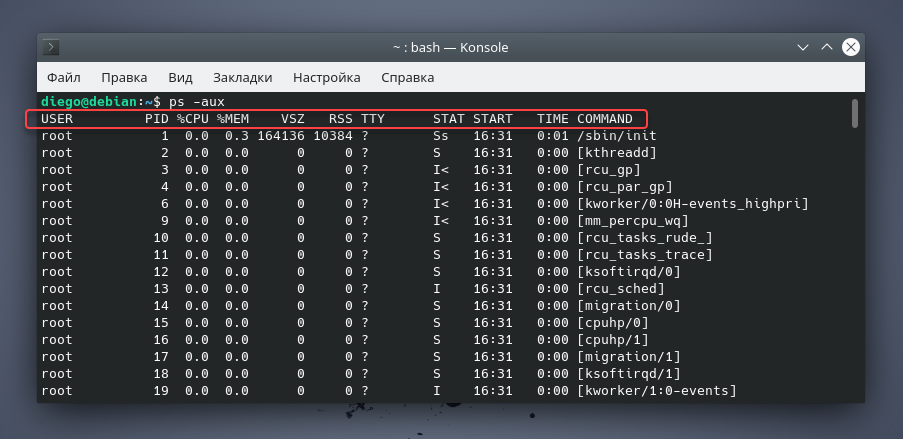Click the Konsole terminal icon in title bar
Image resolution: width=903 pixels, height=439 pixels.
point(52,47)
